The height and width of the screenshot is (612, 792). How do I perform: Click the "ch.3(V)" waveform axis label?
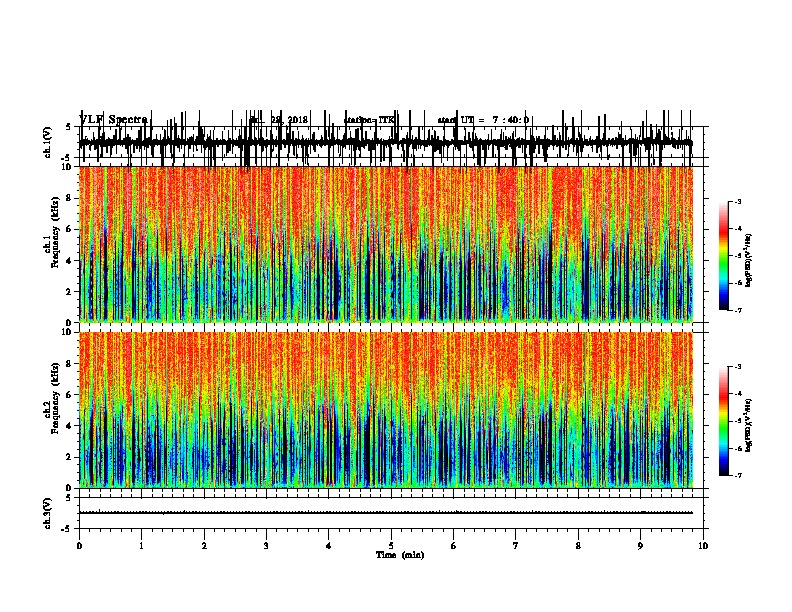point(48,513)
